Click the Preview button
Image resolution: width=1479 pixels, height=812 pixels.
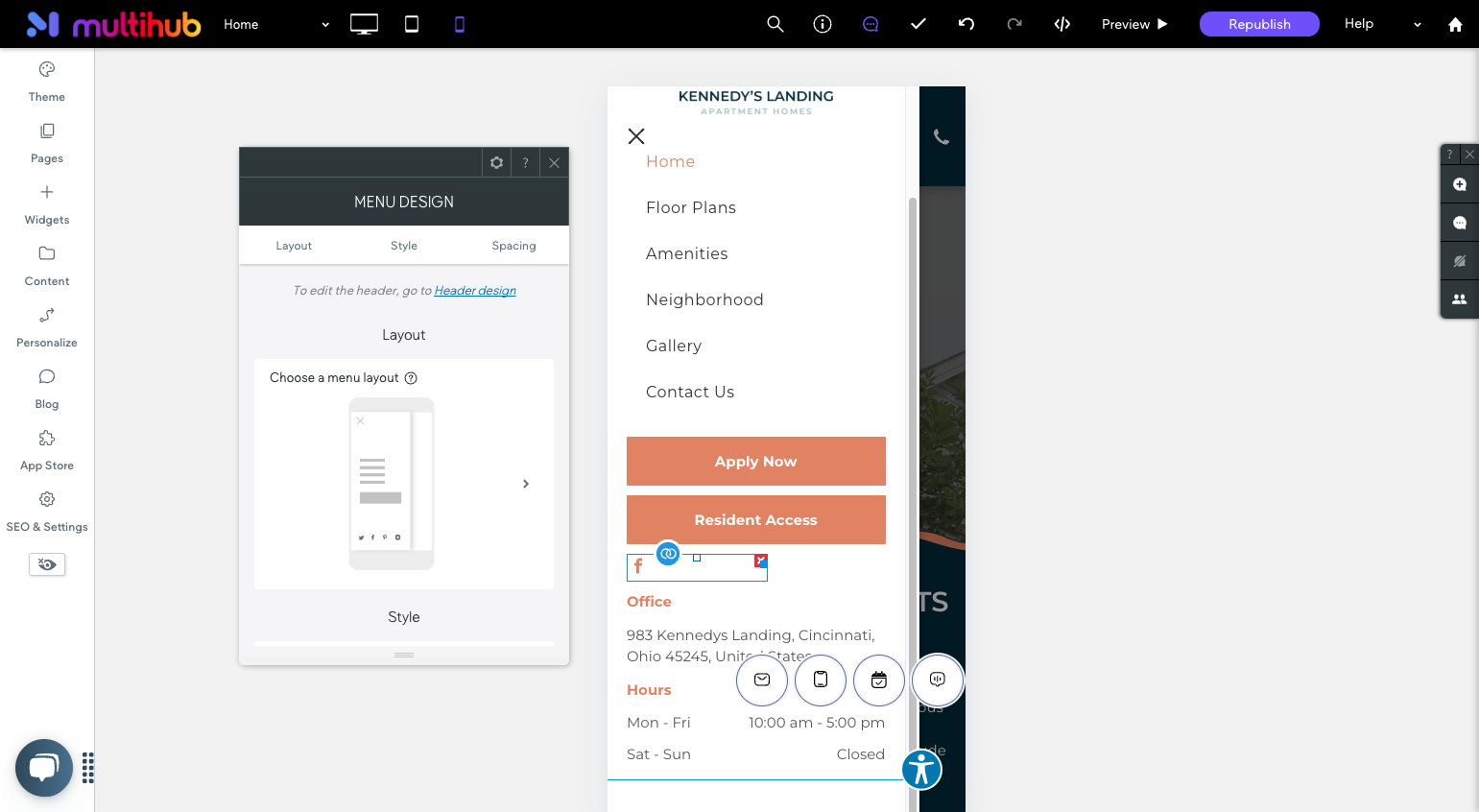pyautogui.click(x=1134, y=24)
